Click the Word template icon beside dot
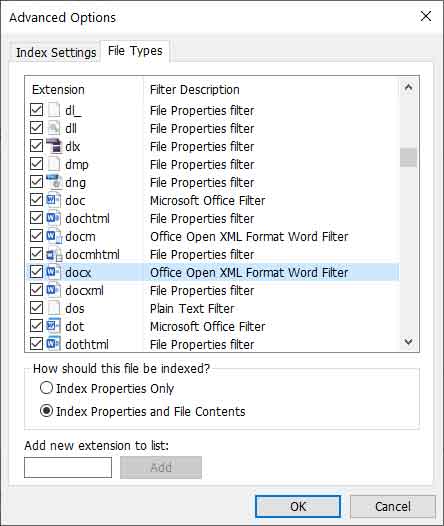444x526 pixels. [54, 326]
